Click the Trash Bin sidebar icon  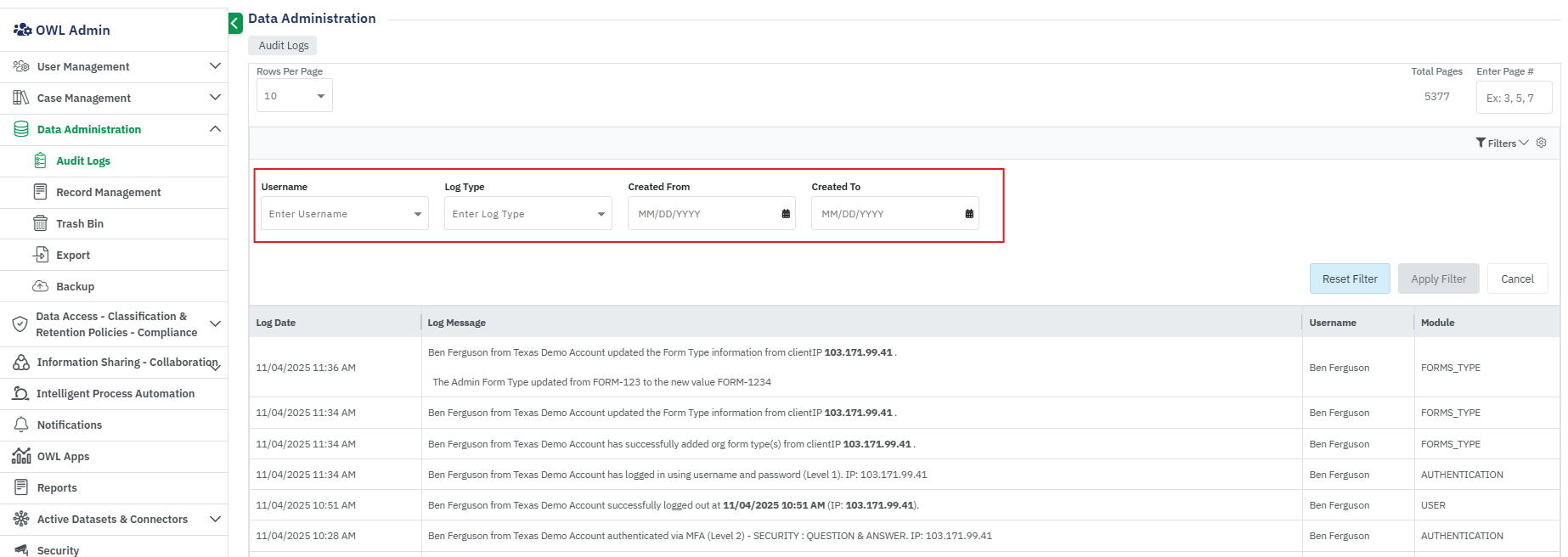(x=40, y=223)
